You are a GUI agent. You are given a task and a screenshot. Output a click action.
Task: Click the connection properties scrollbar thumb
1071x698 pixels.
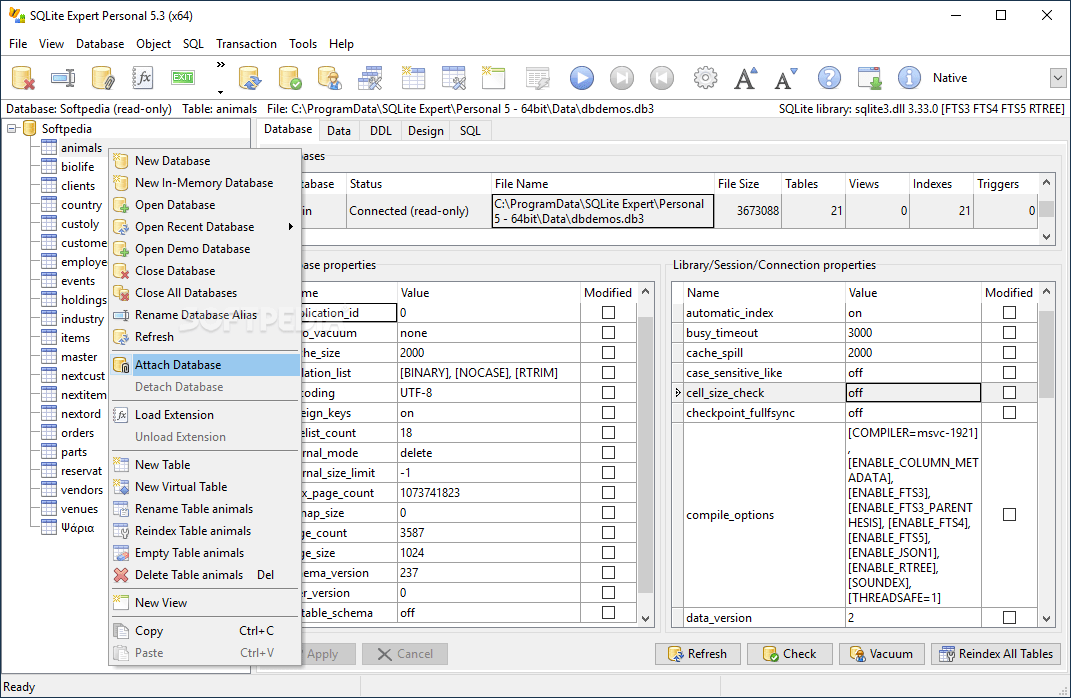pos(1046,354)
